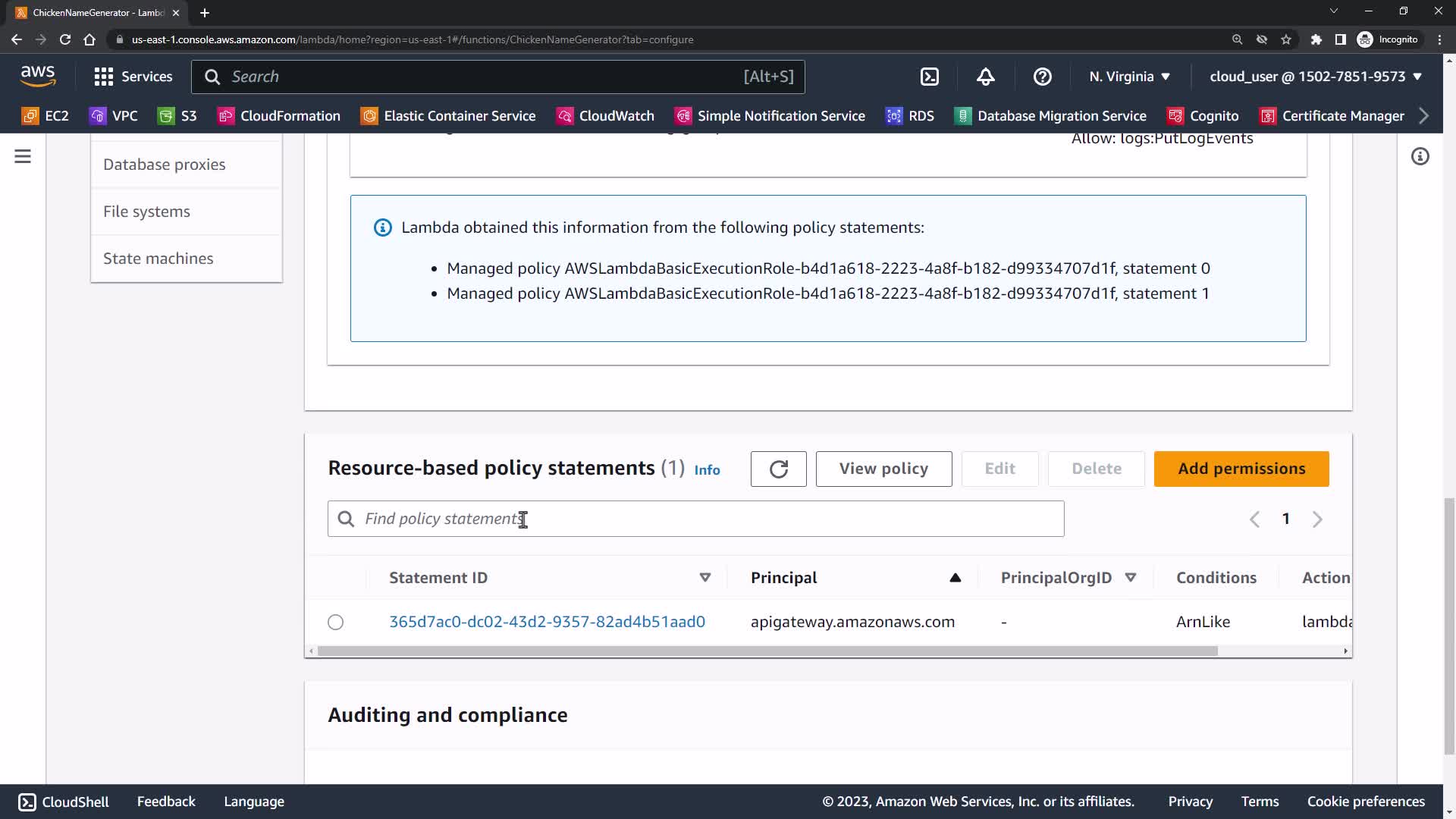Select the policy statement radio button
This screenshot has width=1456, height=819.
click(335, 622)
